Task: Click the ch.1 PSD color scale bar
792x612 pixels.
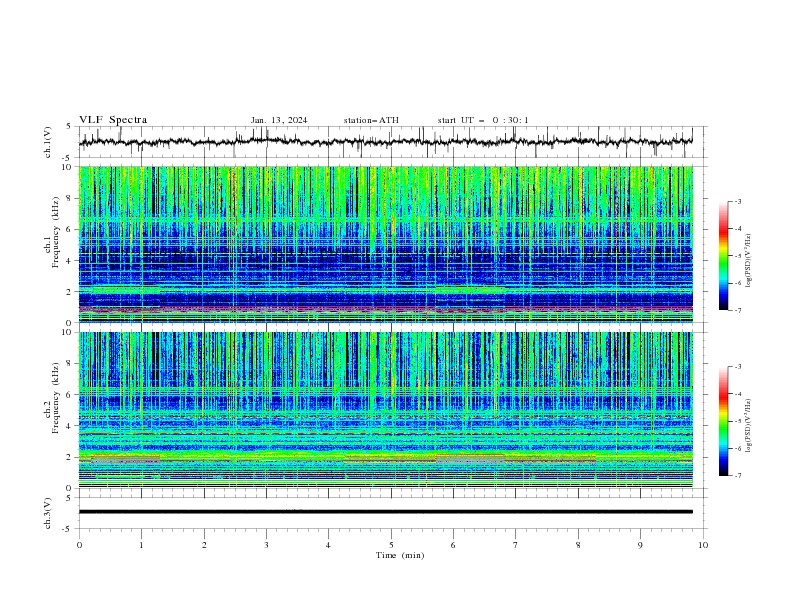Action: pyautogui.click(x=723, y=256)
